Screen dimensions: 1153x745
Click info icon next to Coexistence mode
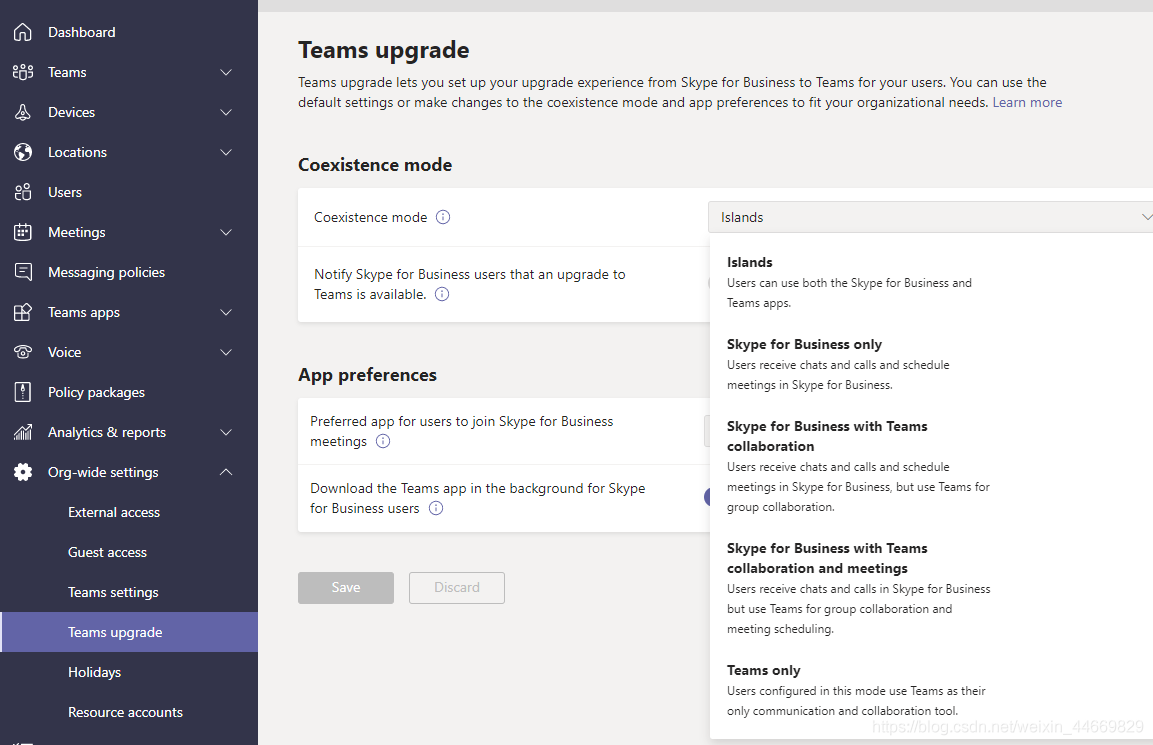click(443, 217)
